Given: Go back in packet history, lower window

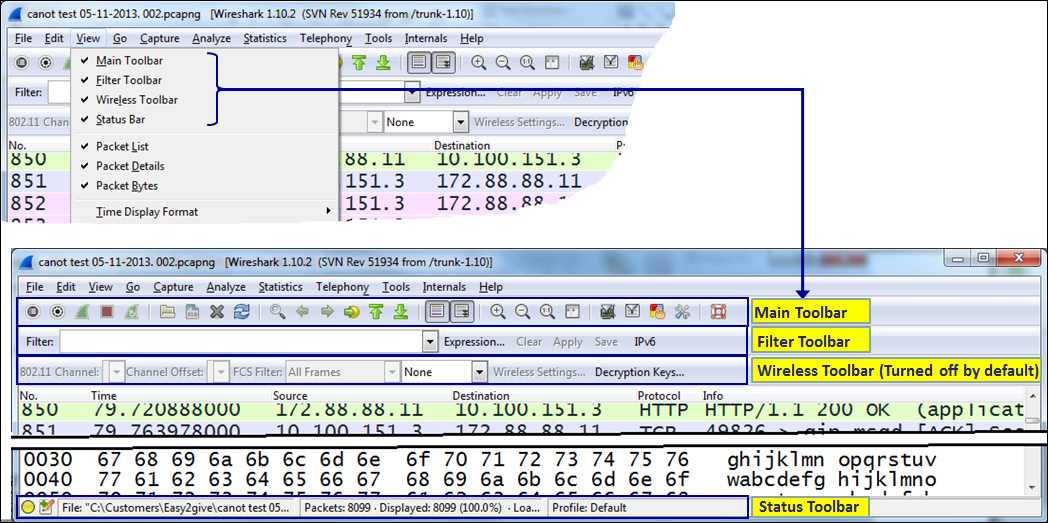Looking at the screenshot, I should [302, 311].
